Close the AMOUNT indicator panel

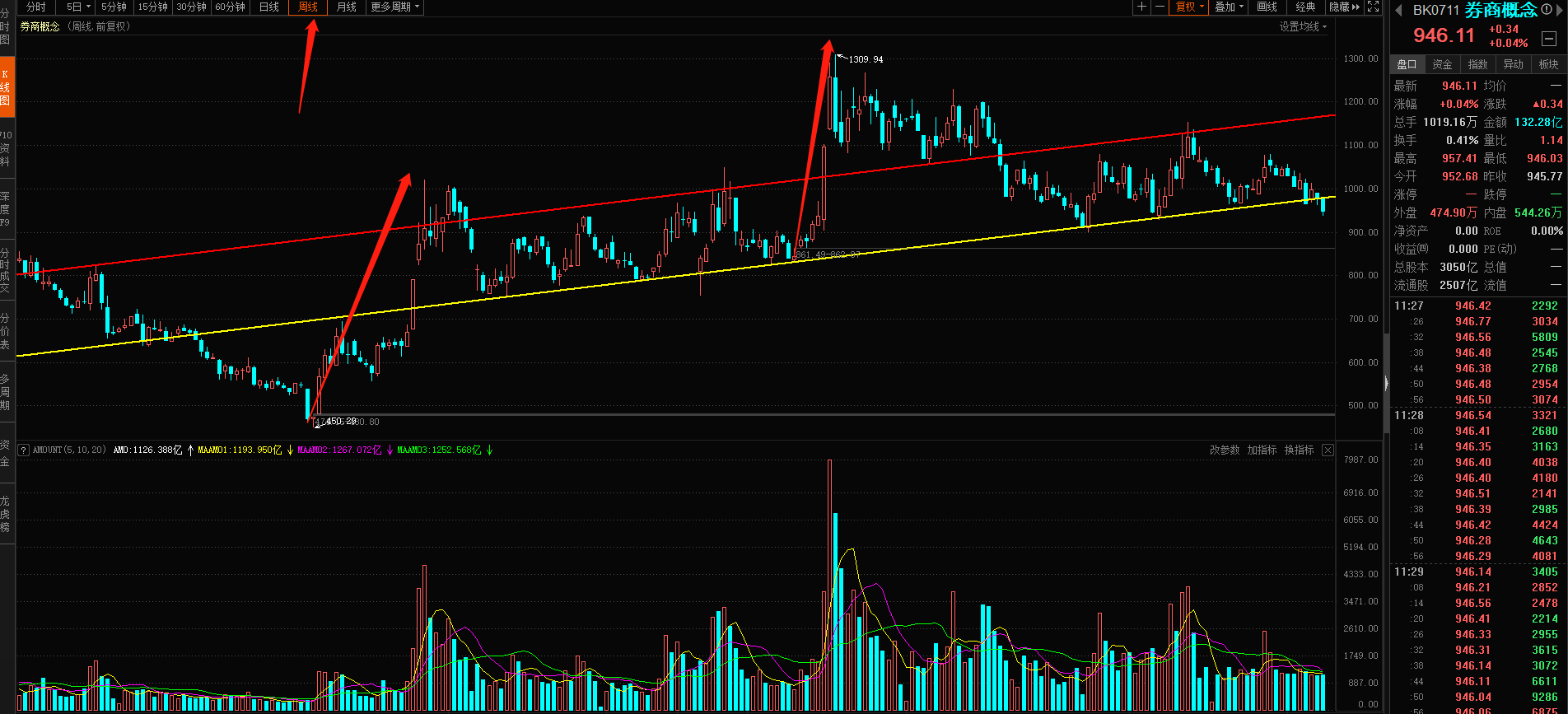[x=1328, y=450]
